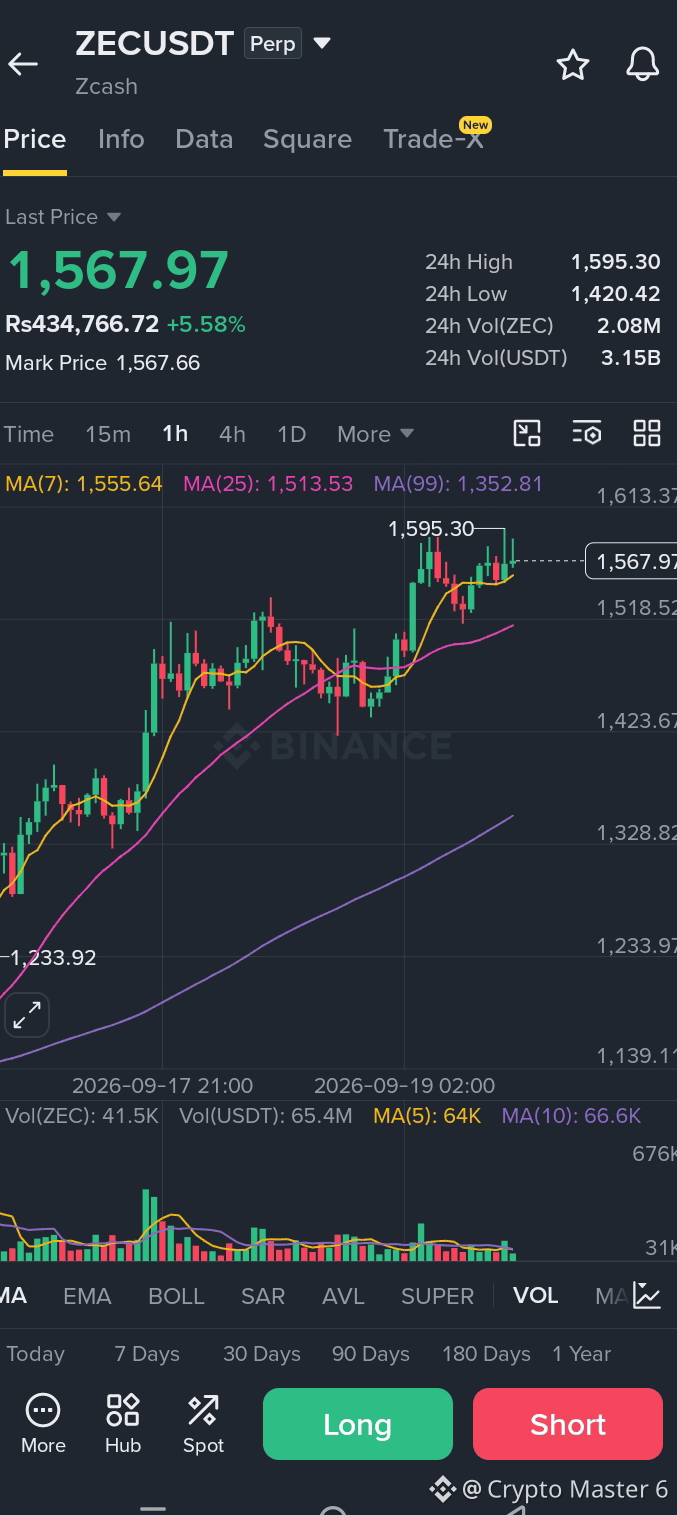This screenshot has width=677, height=1515.
Task: Open the Last Price dropdown
Action: tap(63, 217)
